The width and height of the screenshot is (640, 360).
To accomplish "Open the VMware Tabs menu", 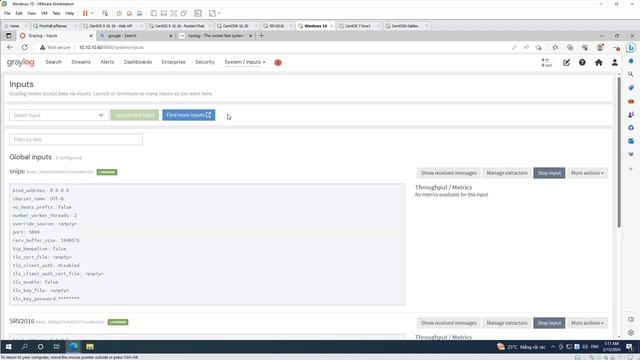I will click(56, 13).
